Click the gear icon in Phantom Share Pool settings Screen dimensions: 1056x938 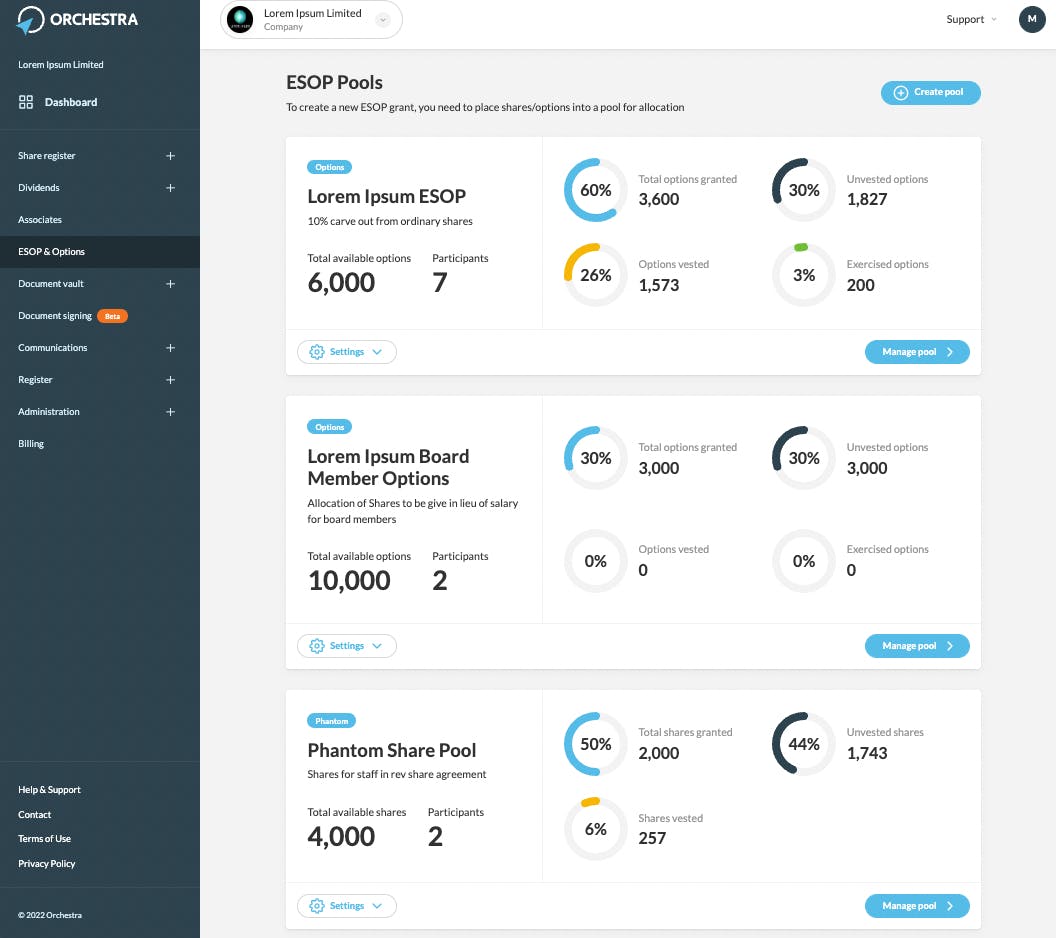point(317,906)
